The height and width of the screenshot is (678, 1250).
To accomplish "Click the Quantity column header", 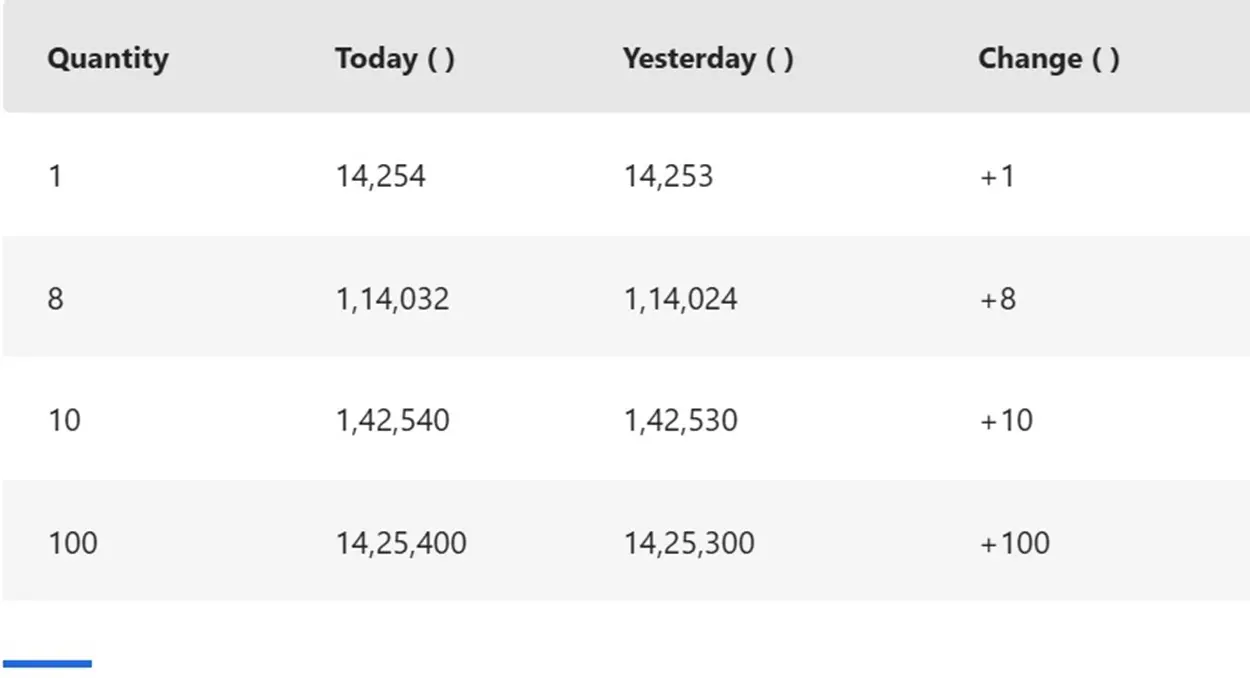I will coord(108,58).
